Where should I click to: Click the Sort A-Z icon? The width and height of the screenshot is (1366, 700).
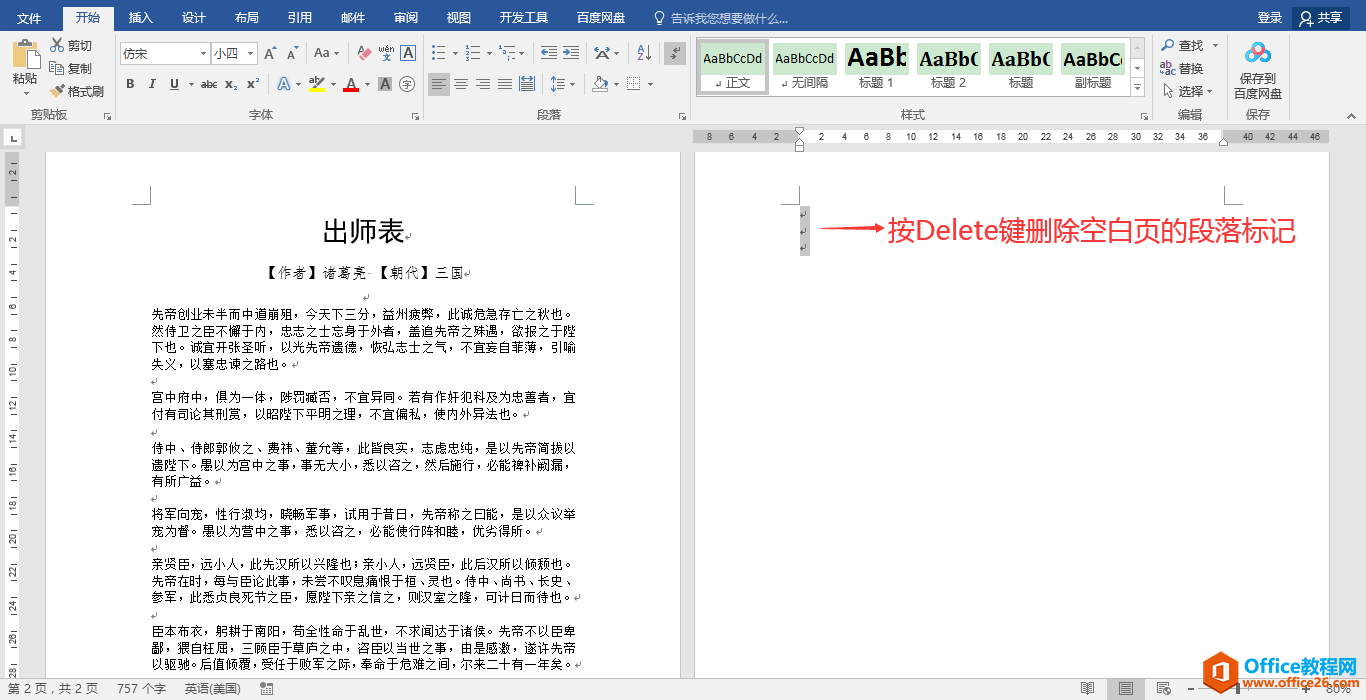pos(644,53)
